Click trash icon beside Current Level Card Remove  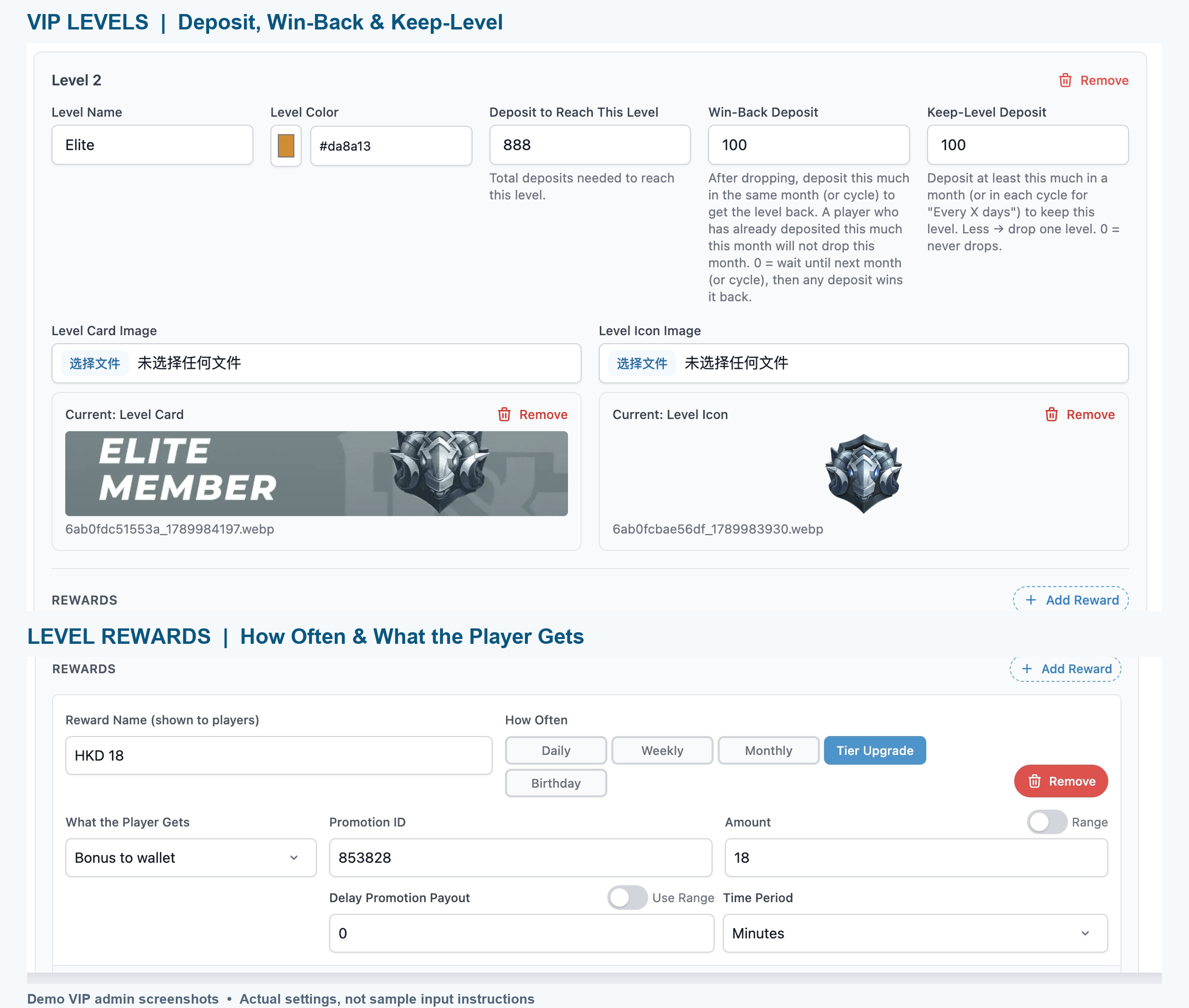pos(504,414)
